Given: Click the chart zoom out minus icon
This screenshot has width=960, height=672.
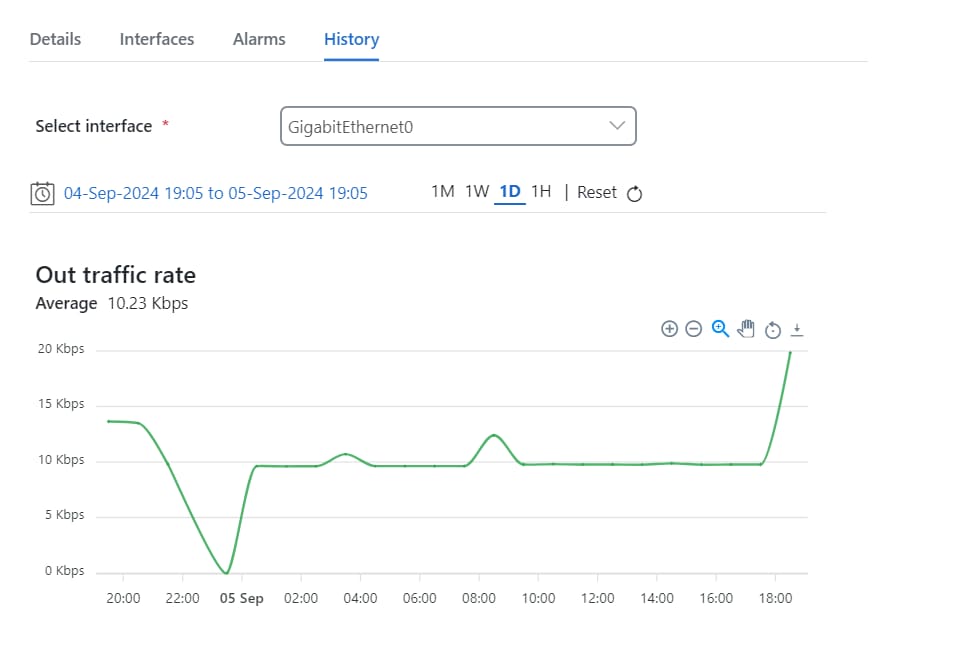Looking at the screenshot, I should pos(693,329).
